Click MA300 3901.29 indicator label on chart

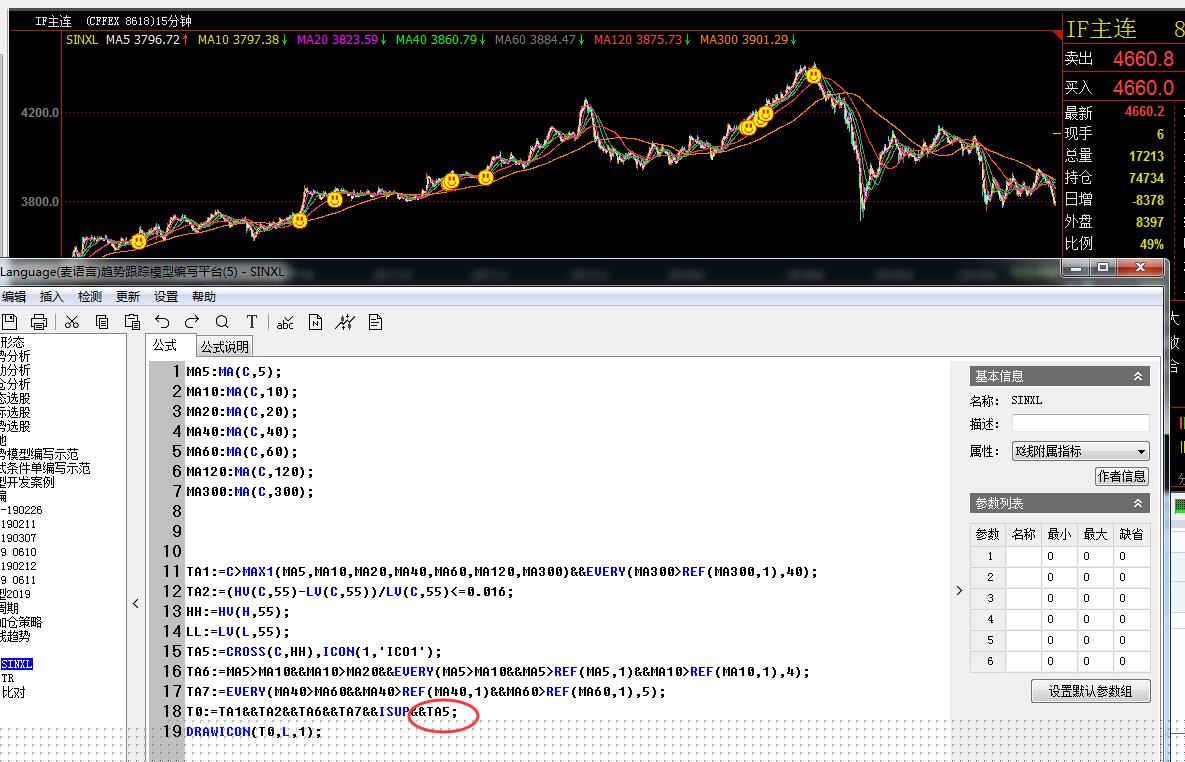click(x=747, y=39)
